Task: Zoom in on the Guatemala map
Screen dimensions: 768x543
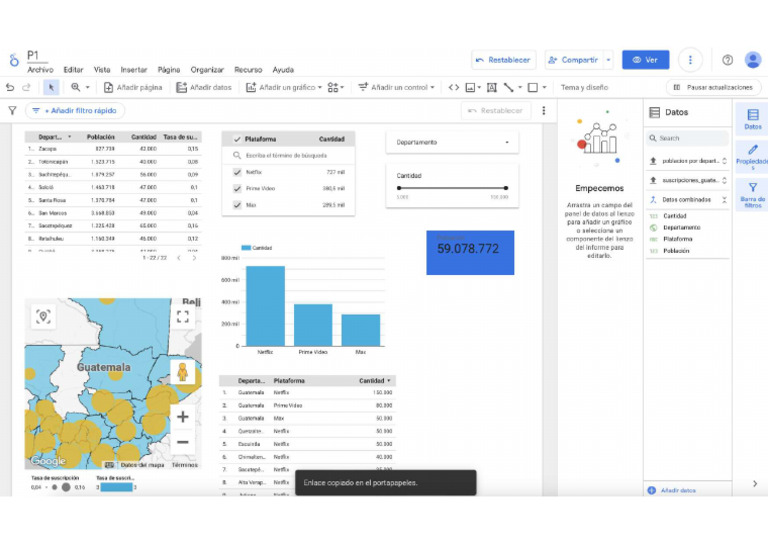Action: [x=183, y=417]
